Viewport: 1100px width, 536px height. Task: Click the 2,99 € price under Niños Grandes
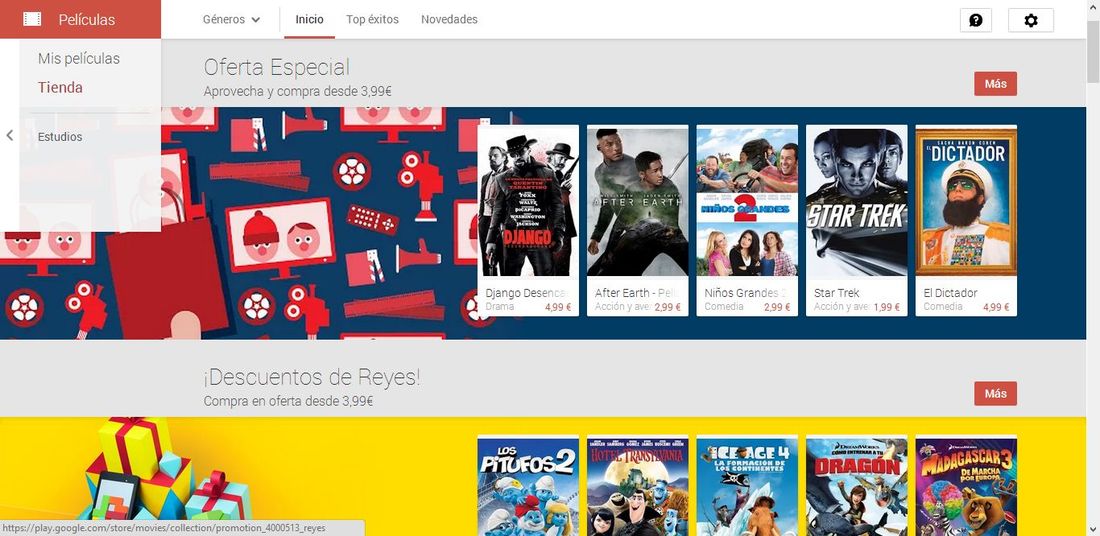777,307
